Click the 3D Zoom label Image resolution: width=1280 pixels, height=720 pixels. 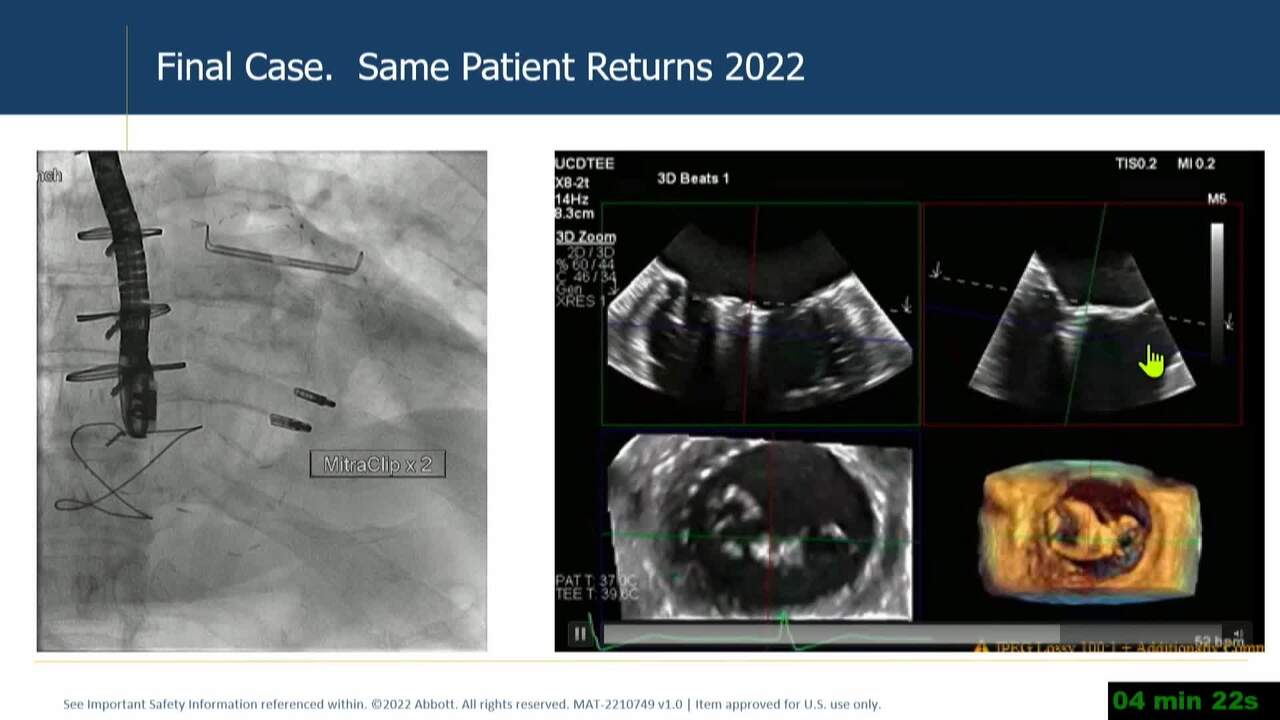[586, 237]
